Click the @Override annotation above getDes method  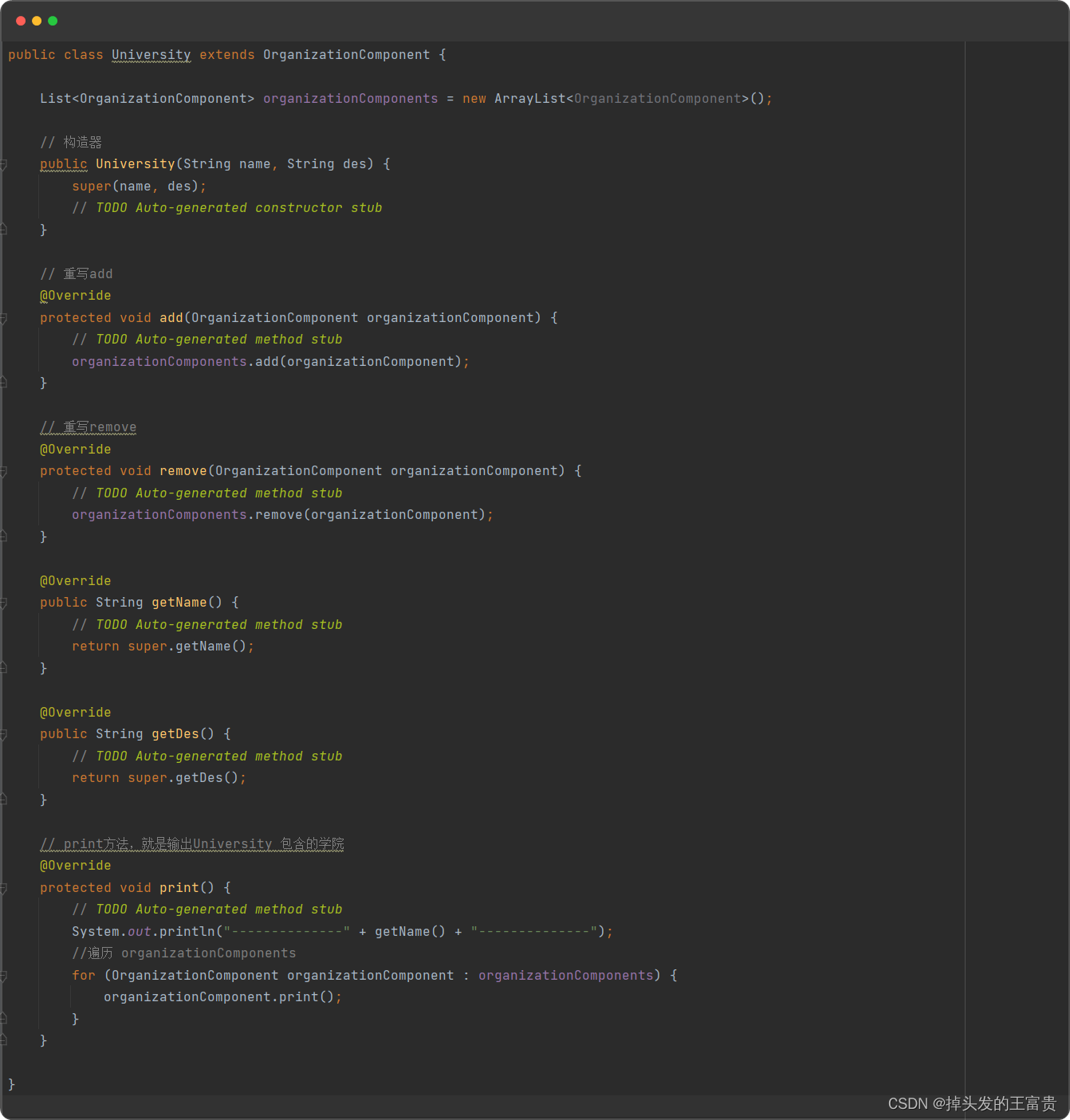pyautogui.click(x=76, y=713)
